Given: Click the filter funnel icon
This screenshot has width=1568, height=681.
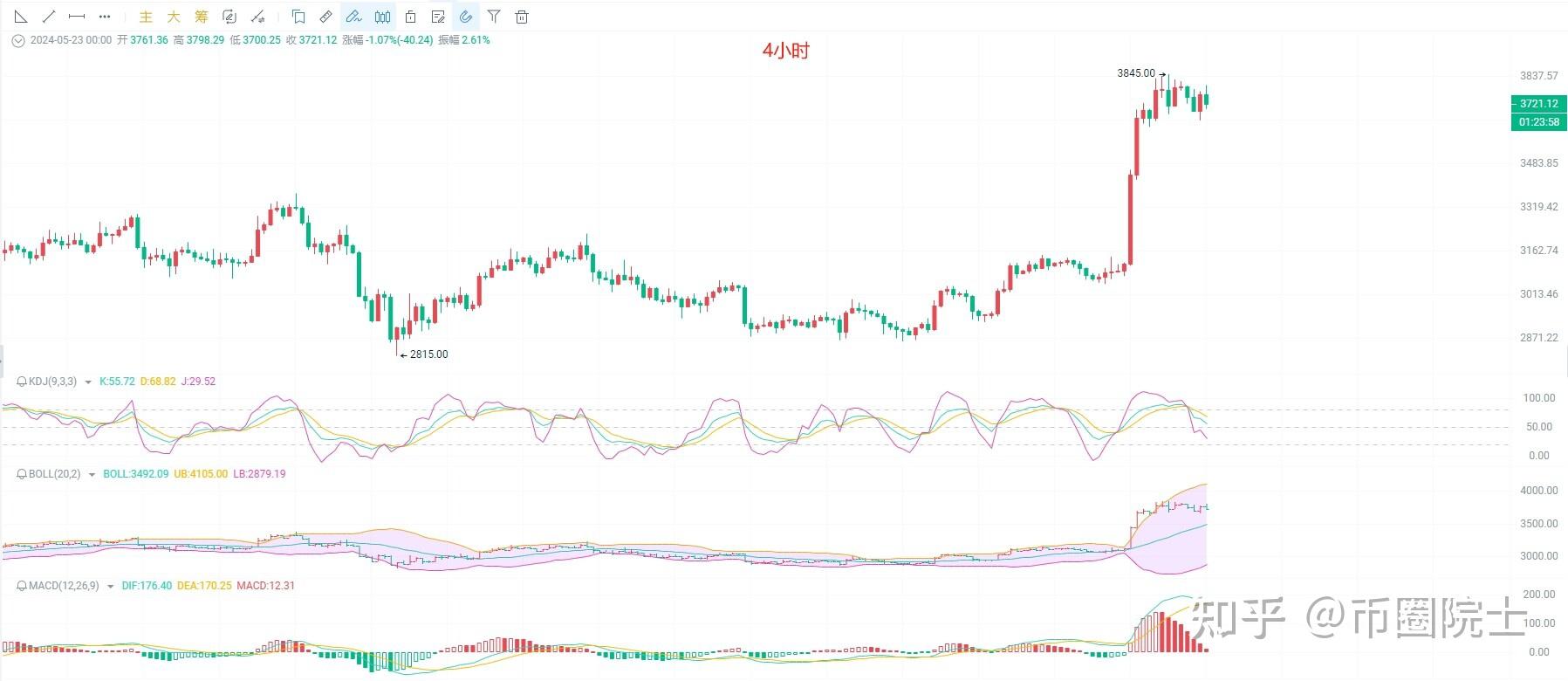Looking at the screenshot, I should pos(494,17).
